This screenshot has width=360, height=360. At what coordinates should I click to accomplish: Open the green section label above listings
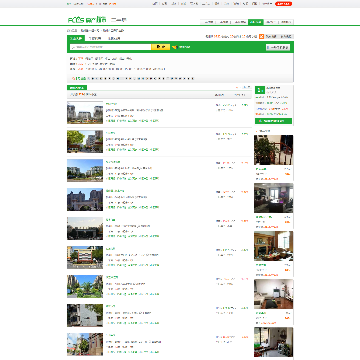tap(77, 88)
